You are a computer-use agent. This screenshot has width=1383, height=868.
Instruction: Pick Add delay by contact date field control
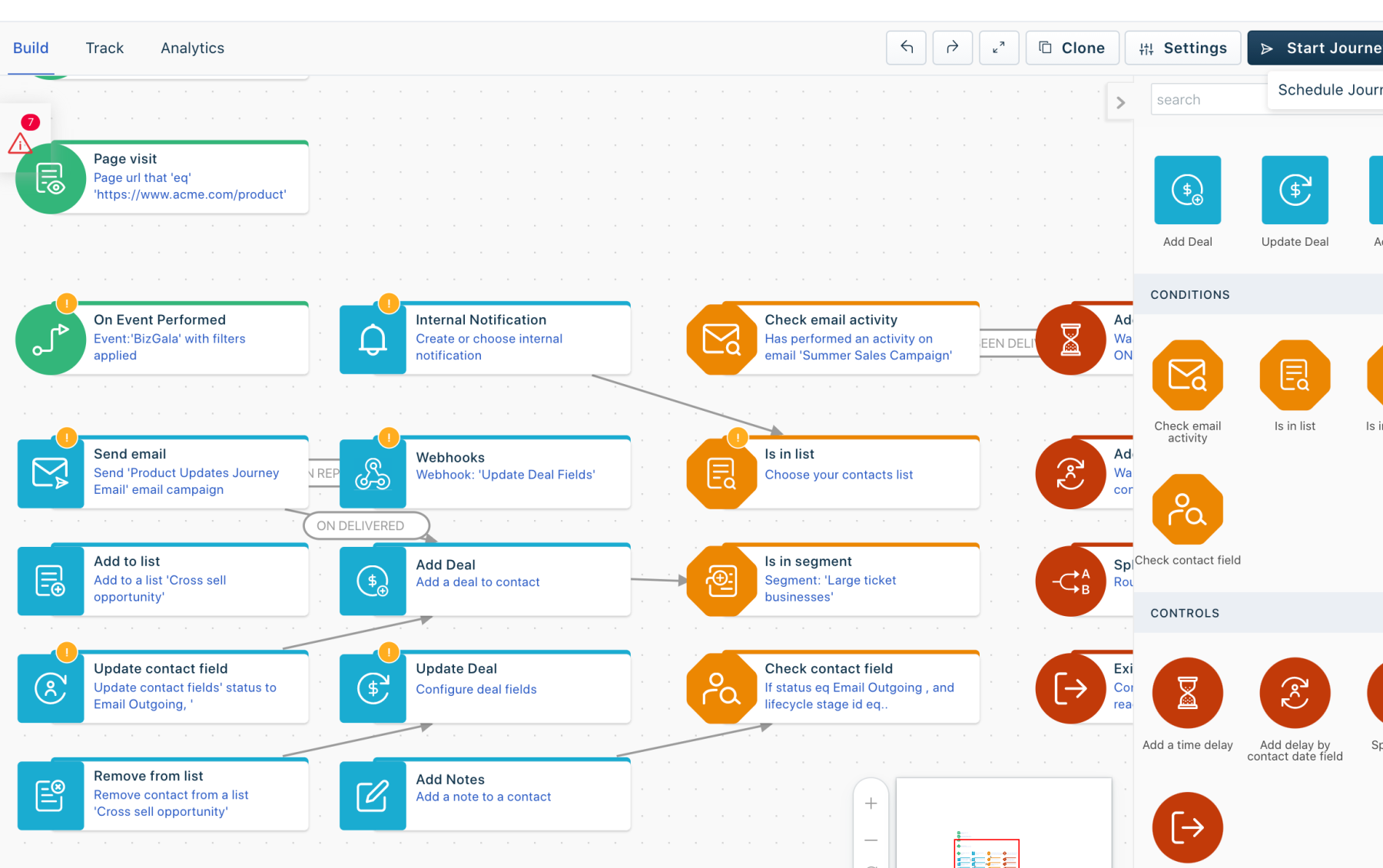coord(1295,693)
